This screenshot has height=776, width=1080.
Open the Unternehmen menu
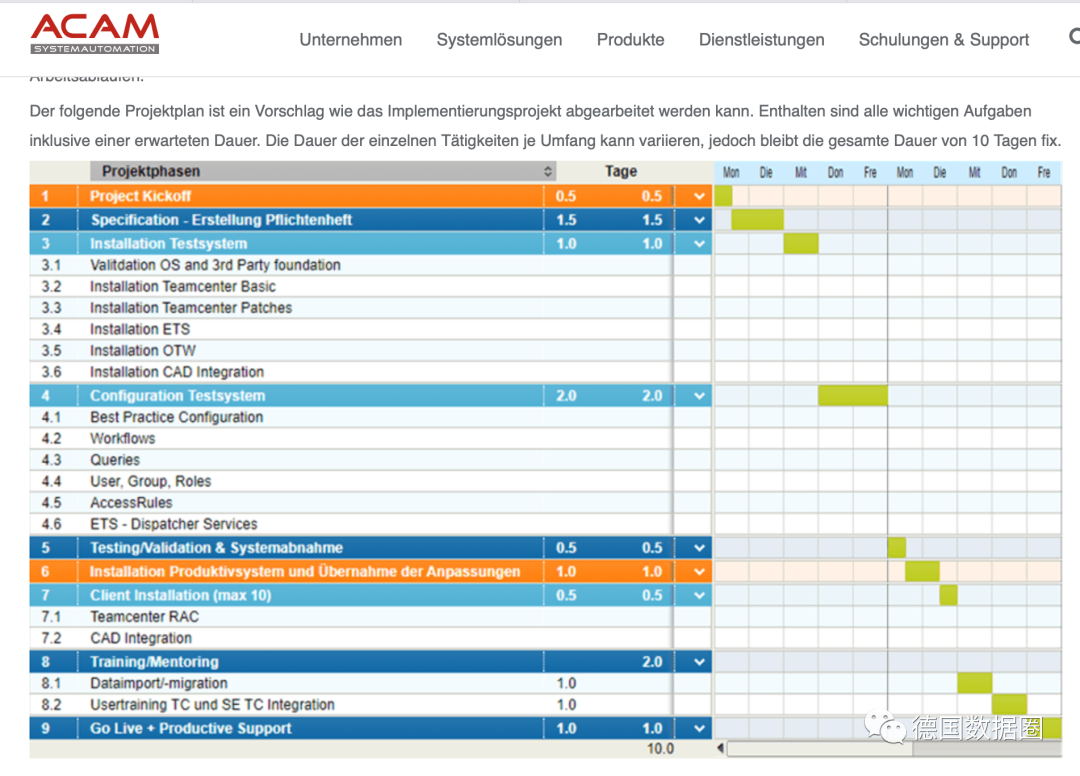pyautogui.click(x=351, y=40)
